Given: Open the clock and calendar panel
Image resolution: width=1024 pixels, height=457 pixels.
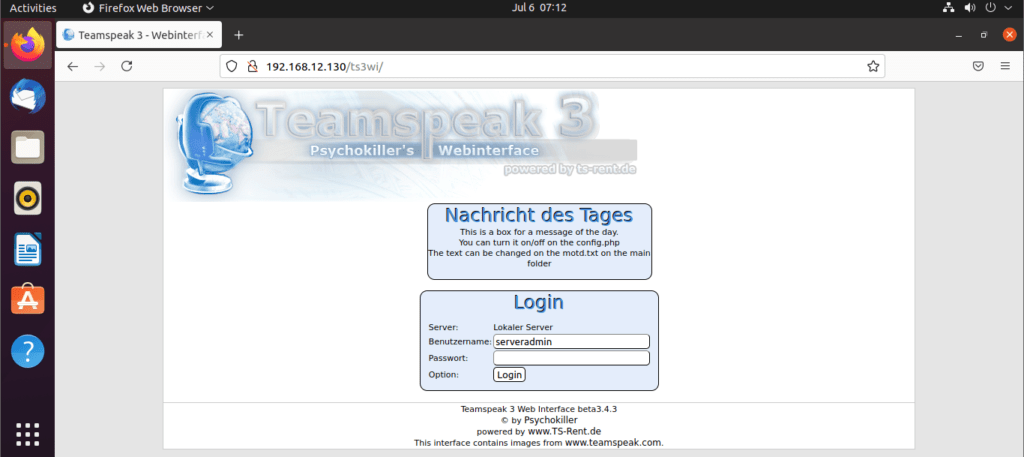Looking at the screenshot, I should [x=539, y=8].
